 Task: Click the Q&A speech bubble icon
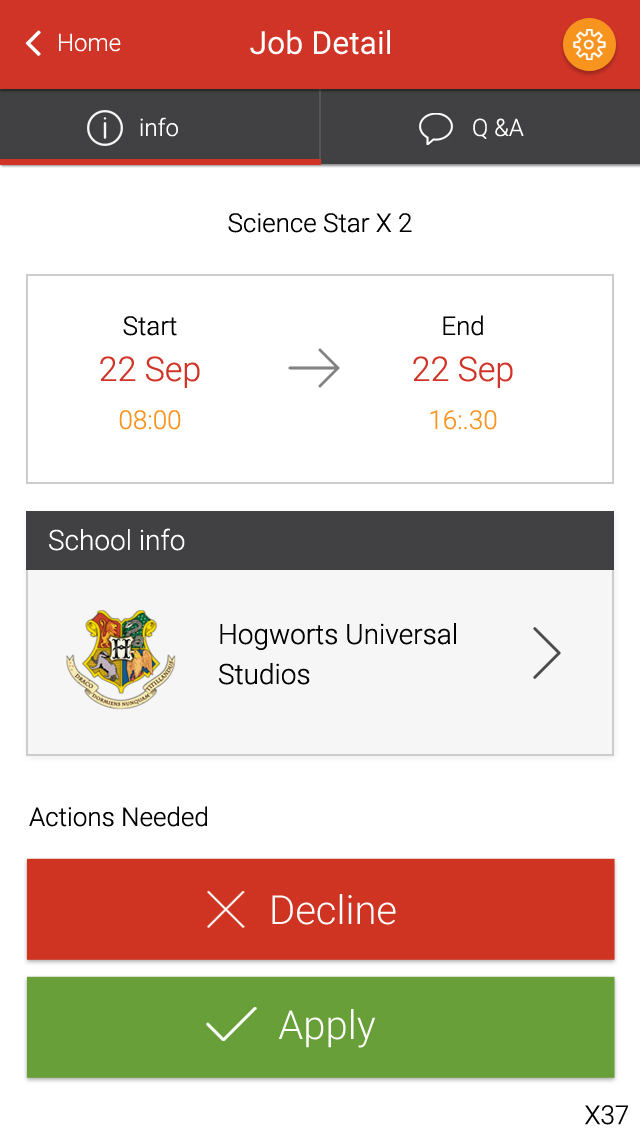pos(435,129)
